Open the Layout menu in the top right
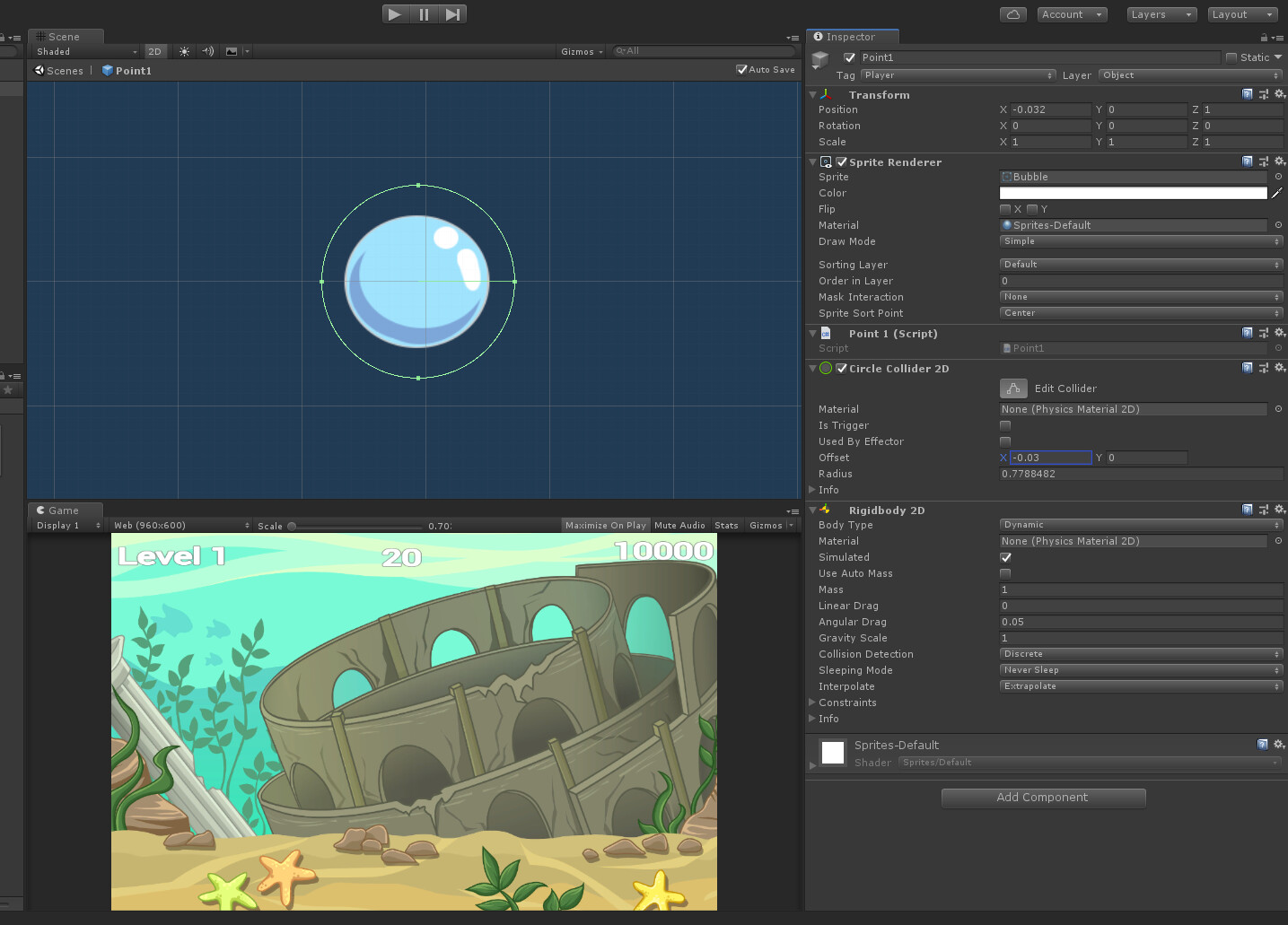Viewport: 1288px width, 925px height. coord(1242,14)
